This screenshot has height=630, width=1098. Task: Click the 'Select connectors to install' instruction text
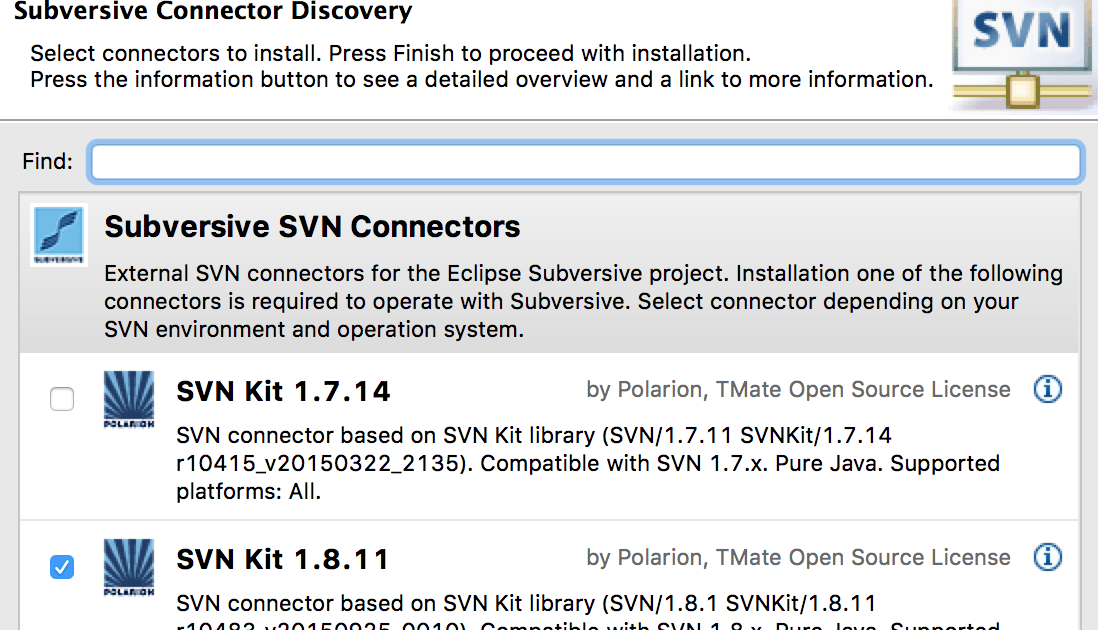coord(391,53)
